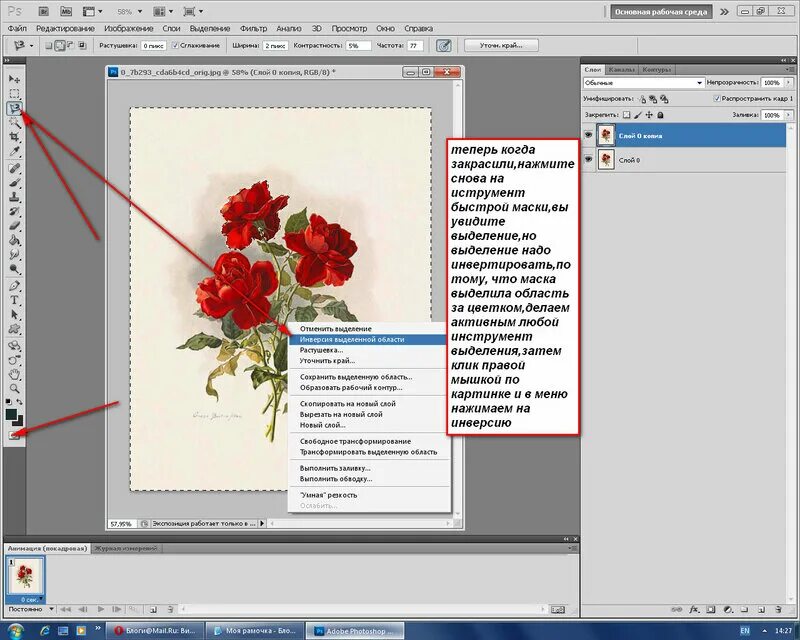This screenshot has width=800, height=640.
Task: Select the Paint Bucket tool
Action: pyautogui.click(x=14, y=240)
